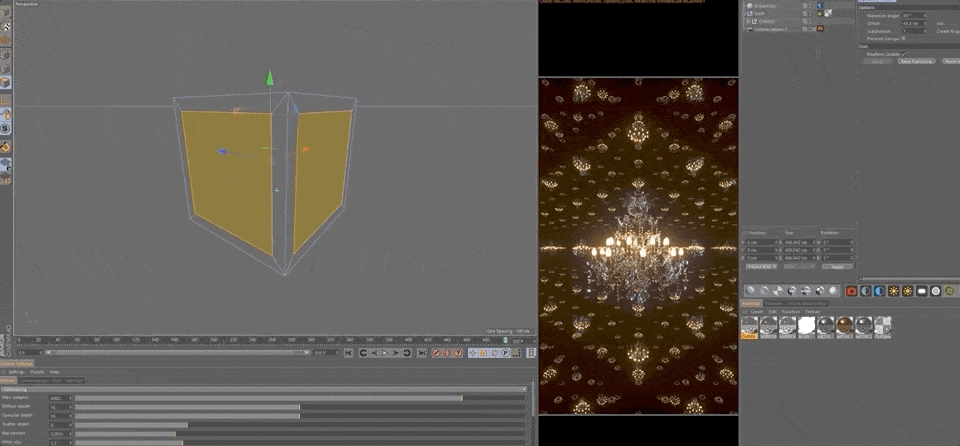
Task: Click the Maximum Angle spinner arrows
Action: [x=925, y=16]
